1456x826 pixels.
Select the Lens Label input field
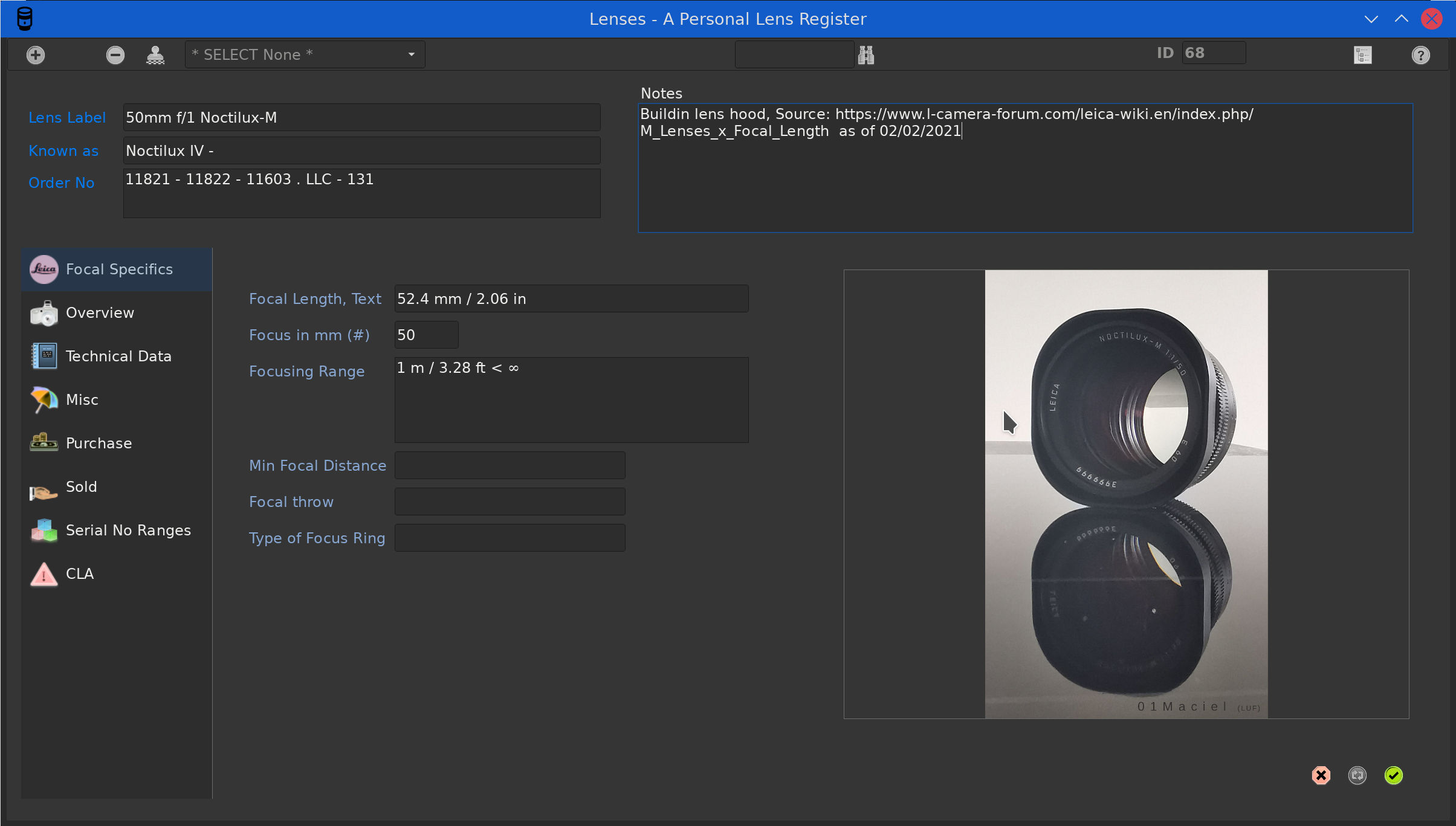pyautogui.click(x=362, y=118)
